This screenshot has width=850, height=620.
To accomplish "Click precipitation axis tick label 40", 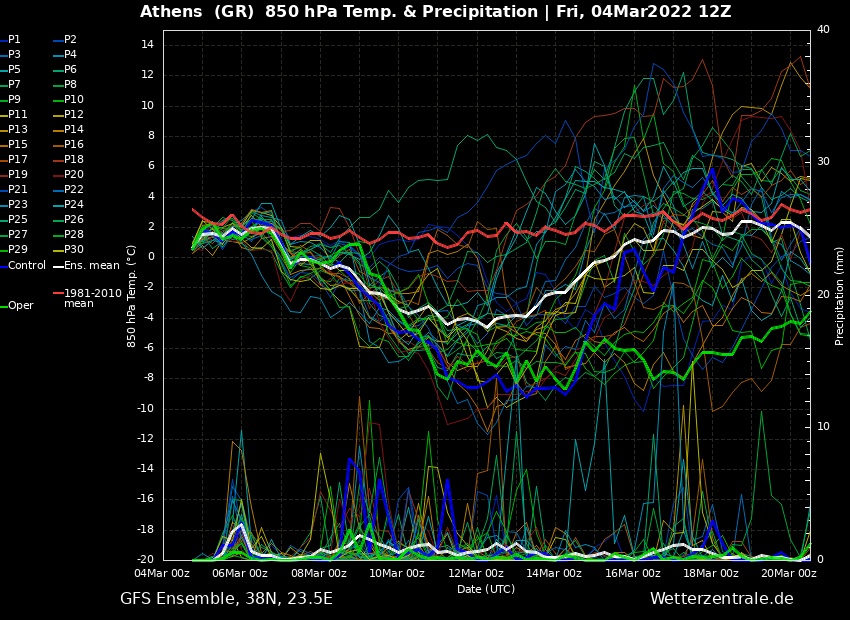I will pos(823,29).
